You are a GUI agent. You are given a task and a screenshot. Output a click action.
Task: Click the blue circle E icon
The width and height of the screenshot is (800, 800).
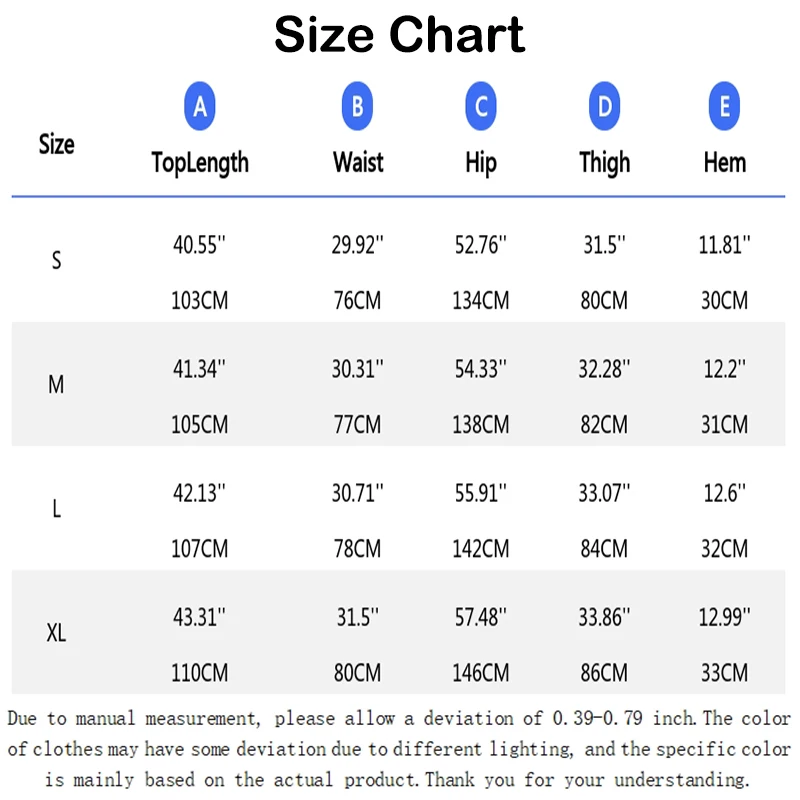724,106
